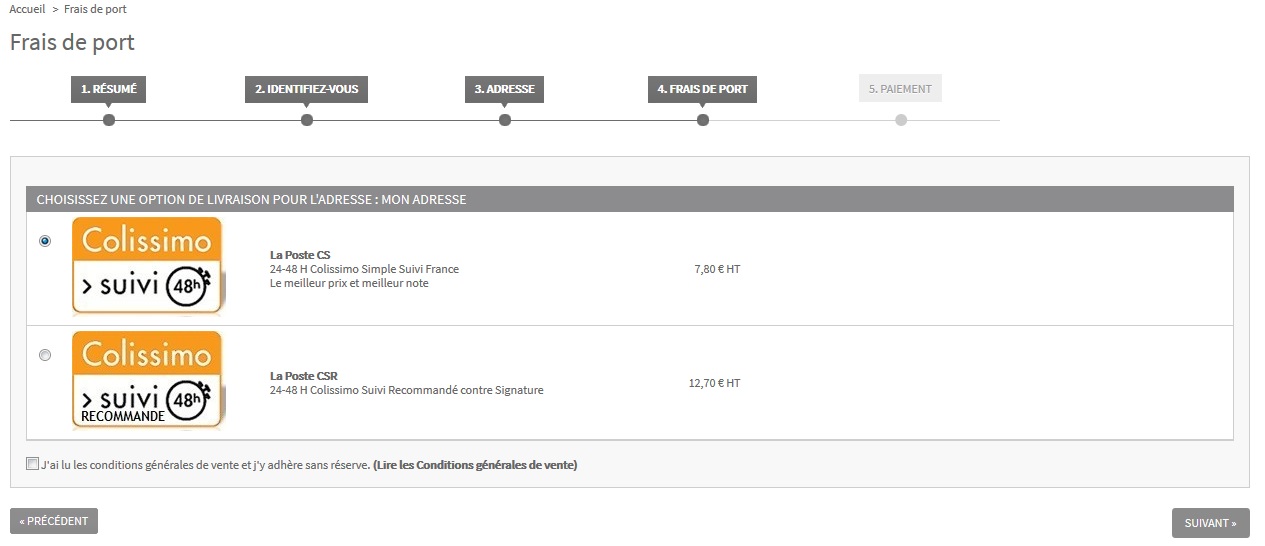Click the Paiement step progress dot
The height and width of the screenshot is (546, 1265).
901,120
